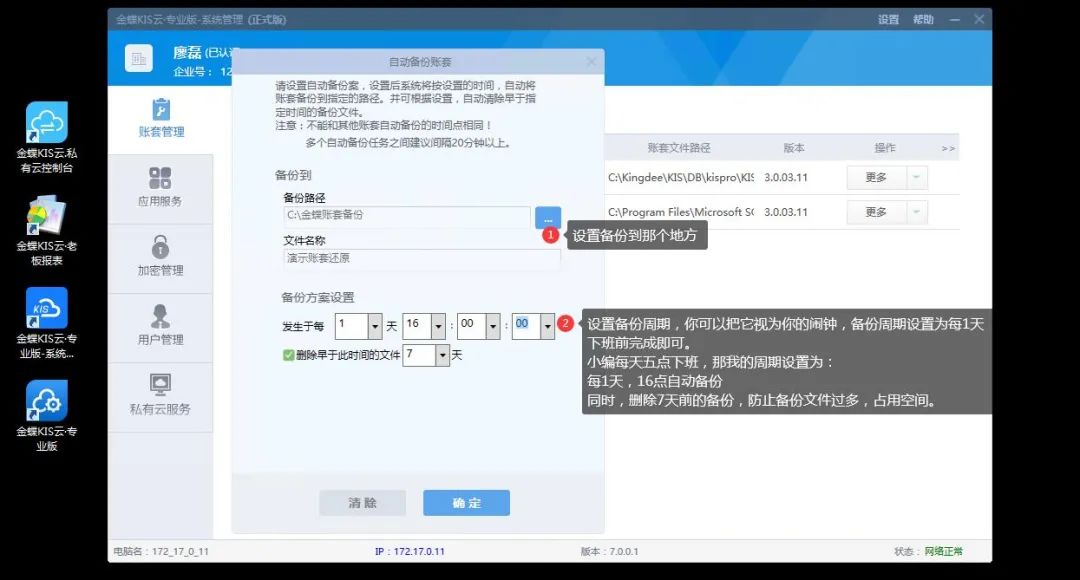Click version 3.0.03.11 in Kingdee row
Image resolution: width=1080 pixels, height=580 pixels.
tap(785, 178)
